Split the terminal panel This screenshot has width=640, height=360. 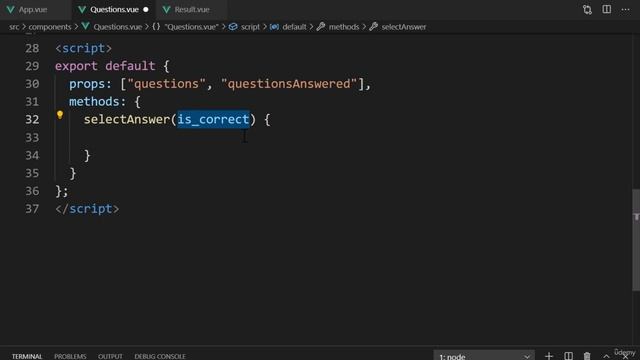tap(568, 356)
